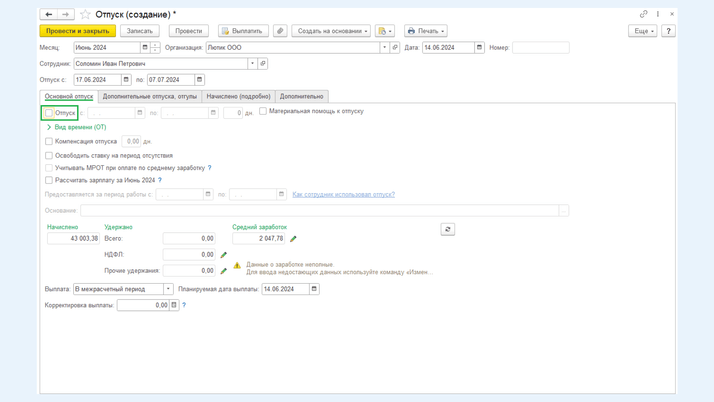Click the Средний заработок value 2 047,78
This screenshot has width=714, height=402.
(258, 239)
